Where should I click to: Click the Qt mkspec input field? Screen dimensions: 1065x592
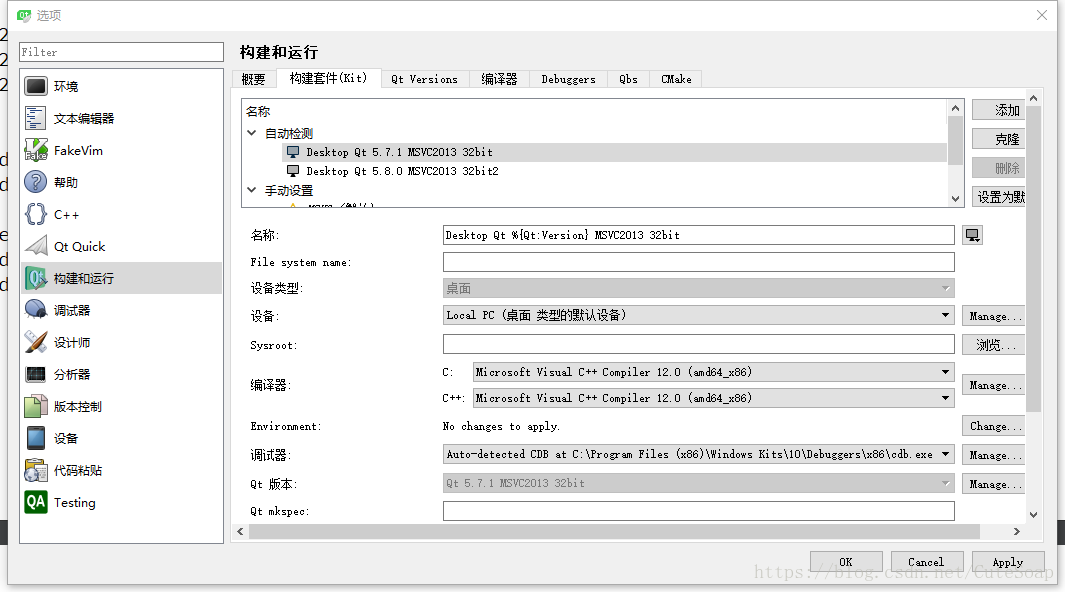click(698, 511)
